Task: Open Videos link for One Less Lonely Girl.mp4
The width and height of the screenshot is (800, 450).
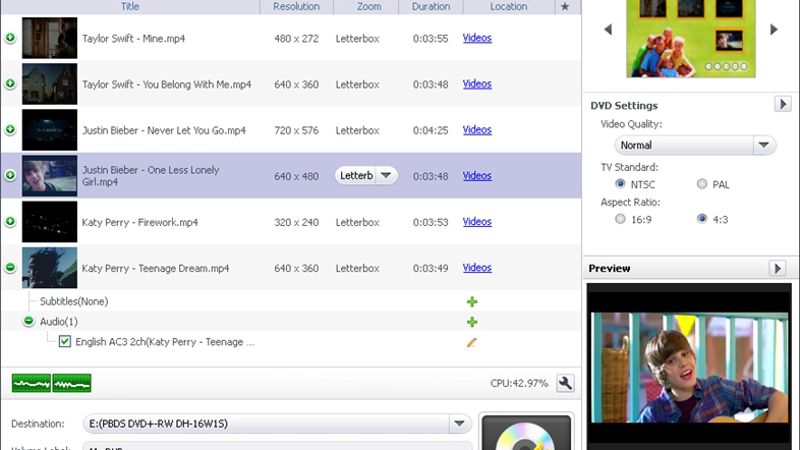Action: (x=477, y=176)
